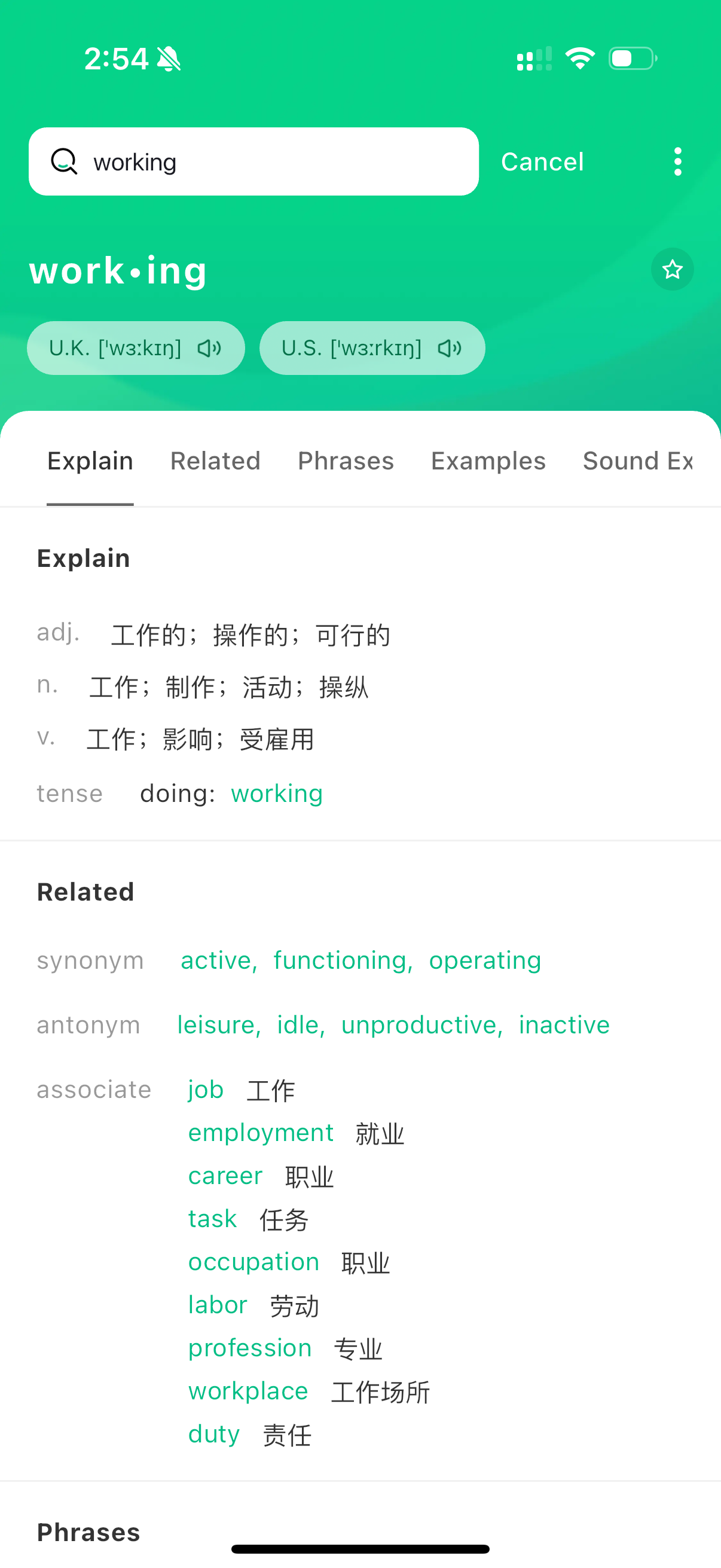Switch to the Related tab
The width and height of the screenshot is (721, 1568).
point(215,461)
